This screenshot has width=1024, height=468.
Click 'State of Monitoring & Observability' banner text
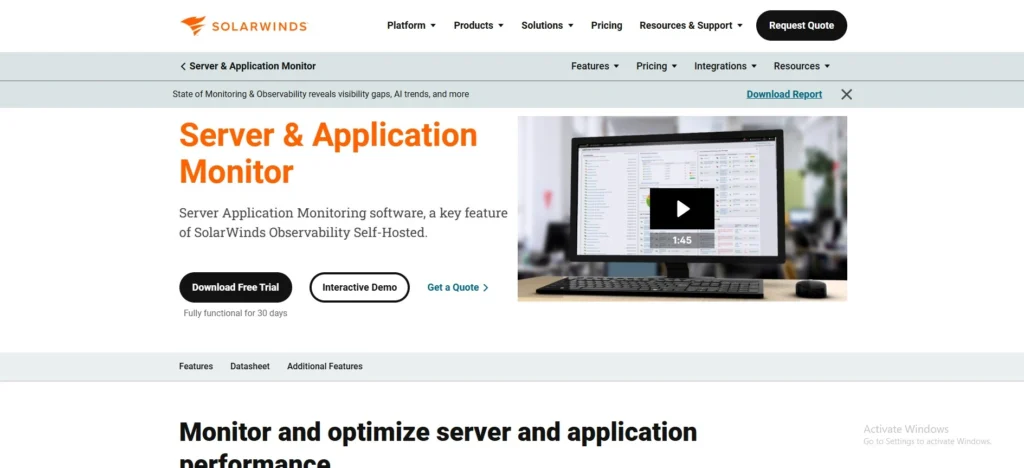(321, 94)
